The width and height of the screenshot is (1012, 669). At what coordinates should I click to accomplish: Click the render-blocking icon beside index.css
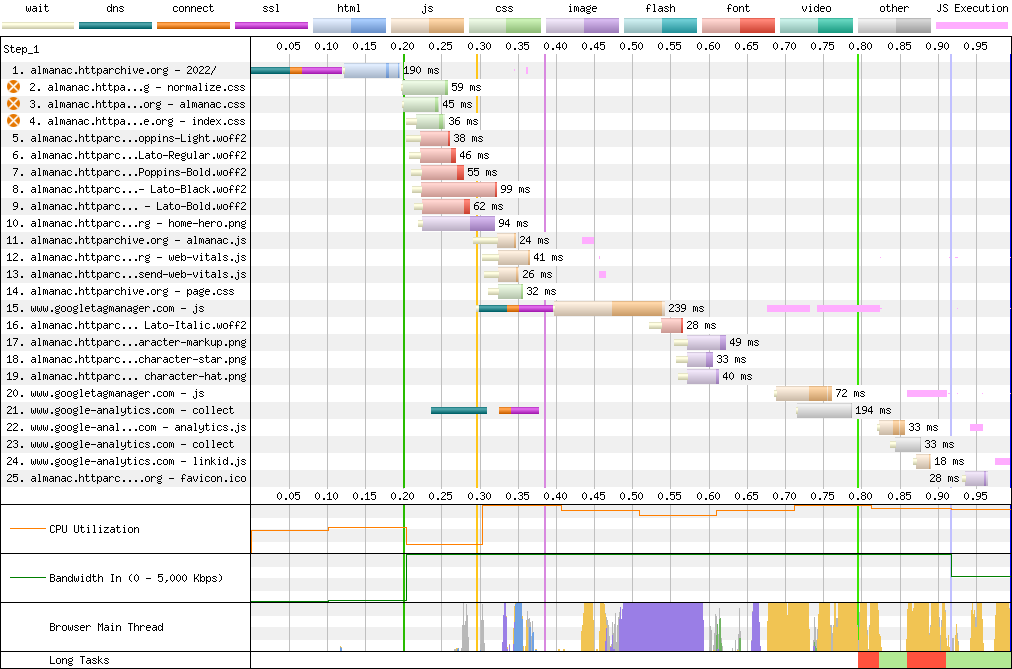(x=14, y=121)
